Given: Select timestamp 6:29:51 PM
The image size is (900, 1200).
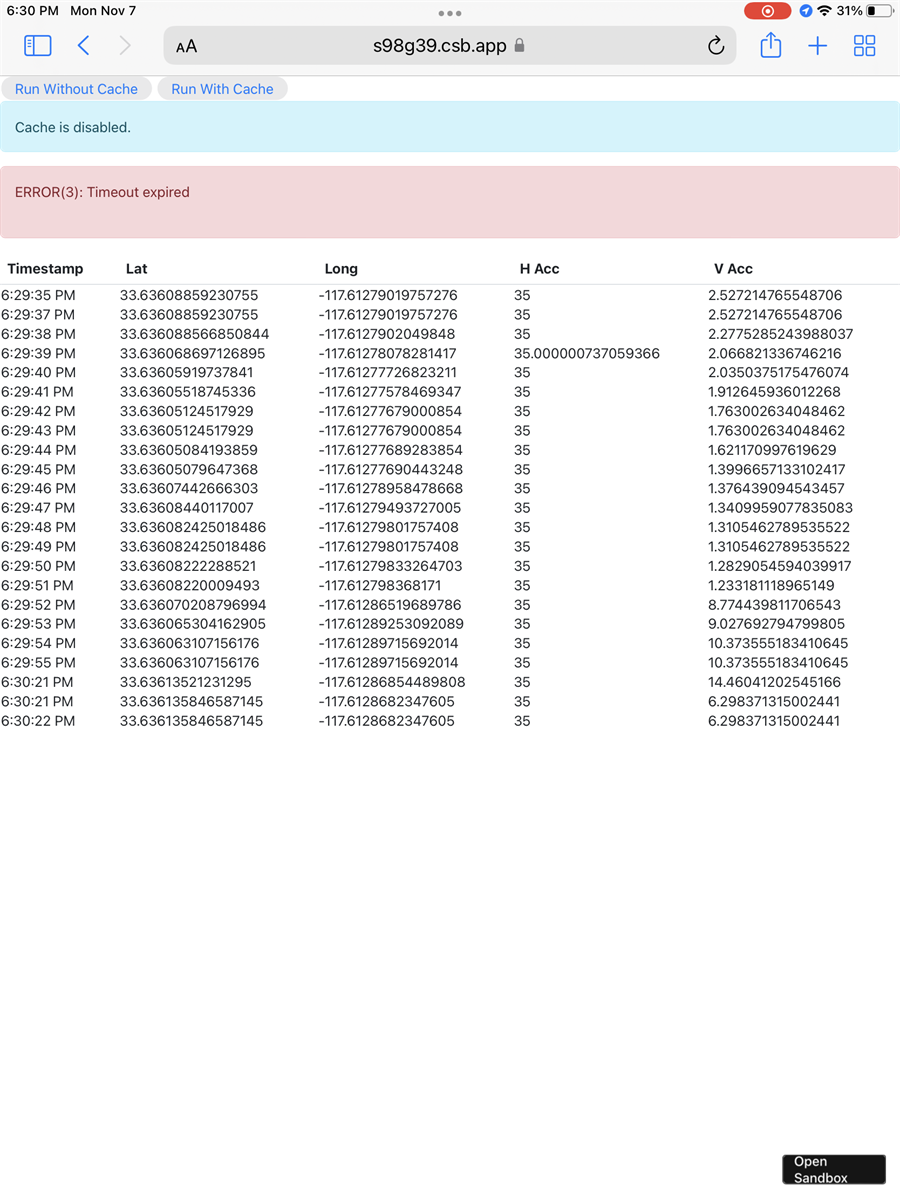Looking at the screenshot, I should pos(38,585).
